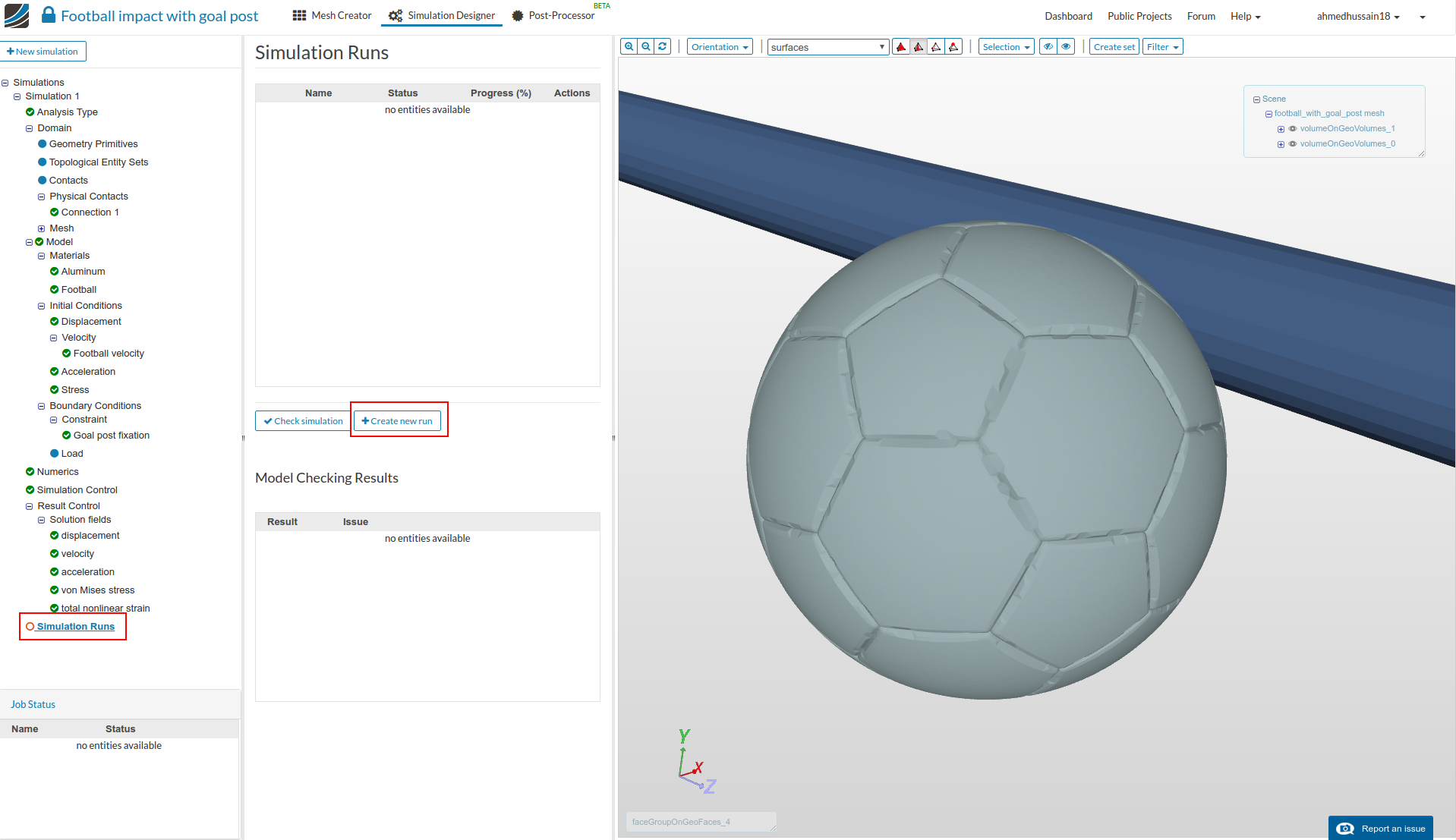Open the Forum menu item
Image resolution: width=1456 pixels, height=840 pixels.
[1201, 16]
